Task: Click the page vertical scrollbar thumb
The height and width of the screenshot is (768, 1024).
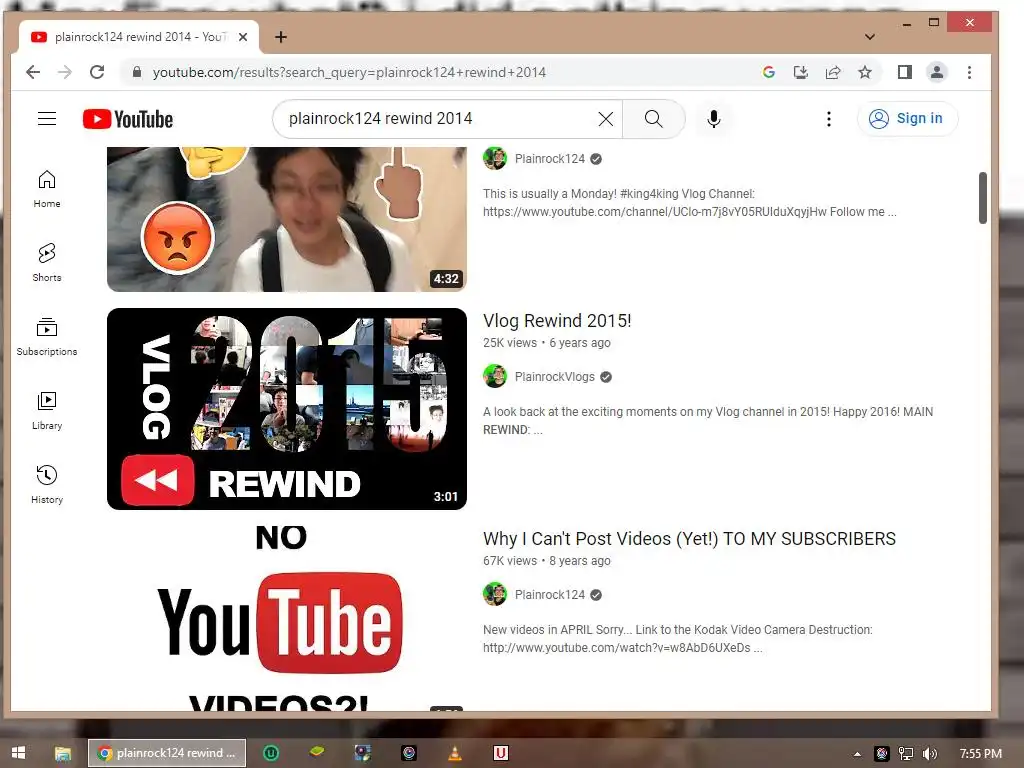Action: click(x=982, y=198)
